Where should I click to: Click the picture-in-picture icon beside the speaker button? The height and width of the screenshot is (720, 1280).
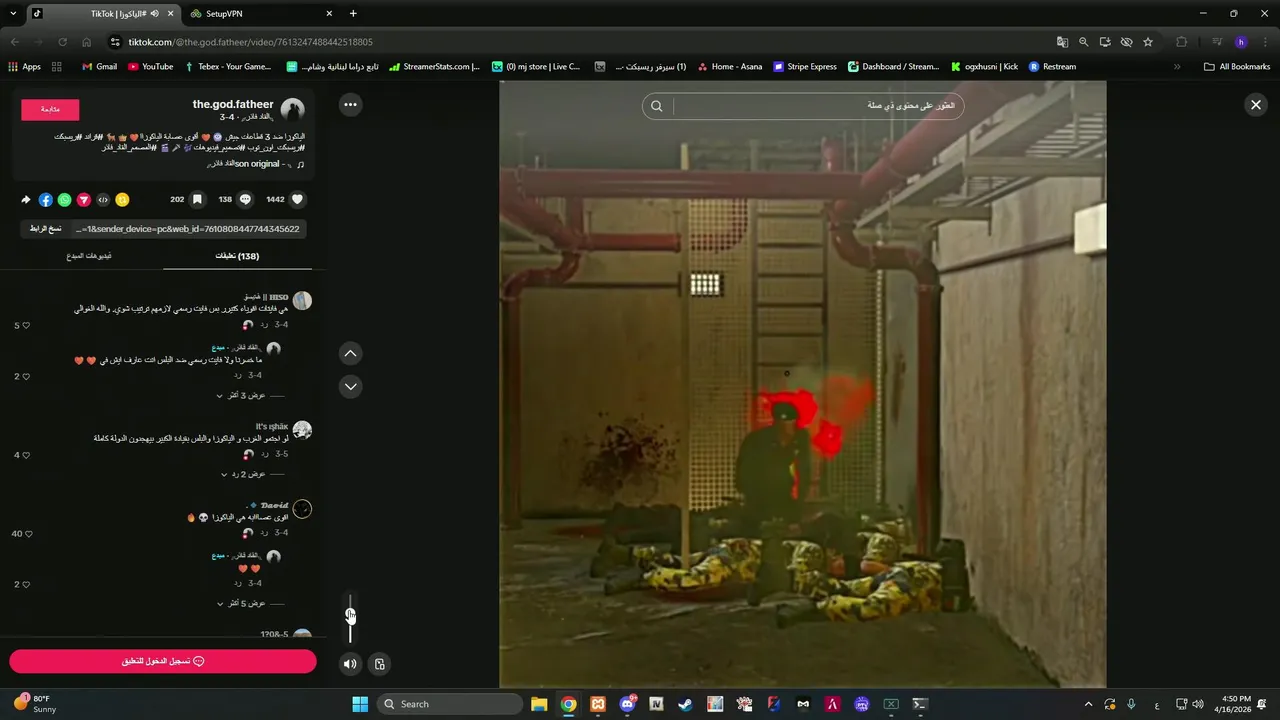[380, 663]
